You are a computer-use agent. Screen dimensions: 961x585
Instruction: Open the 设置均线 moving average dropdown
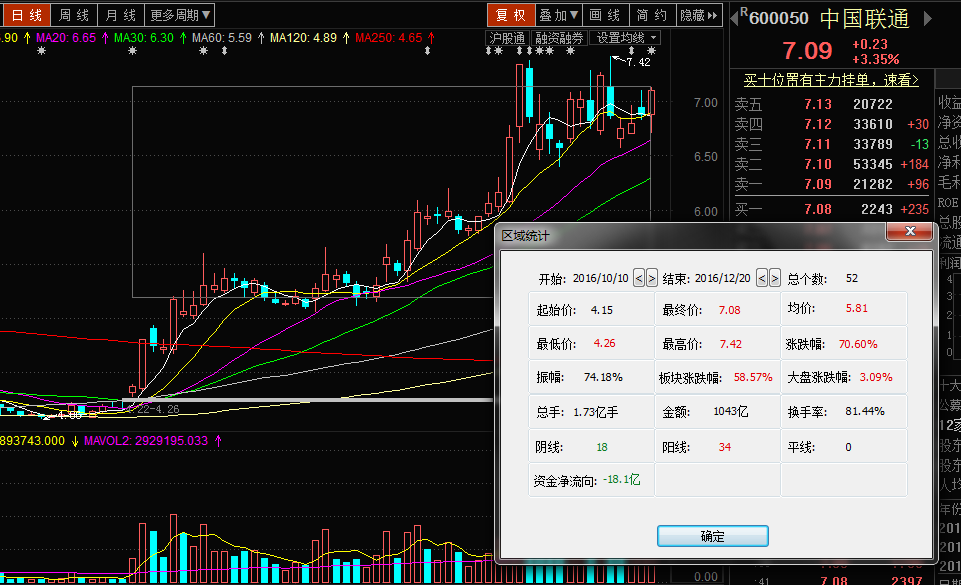pos(625,38)
